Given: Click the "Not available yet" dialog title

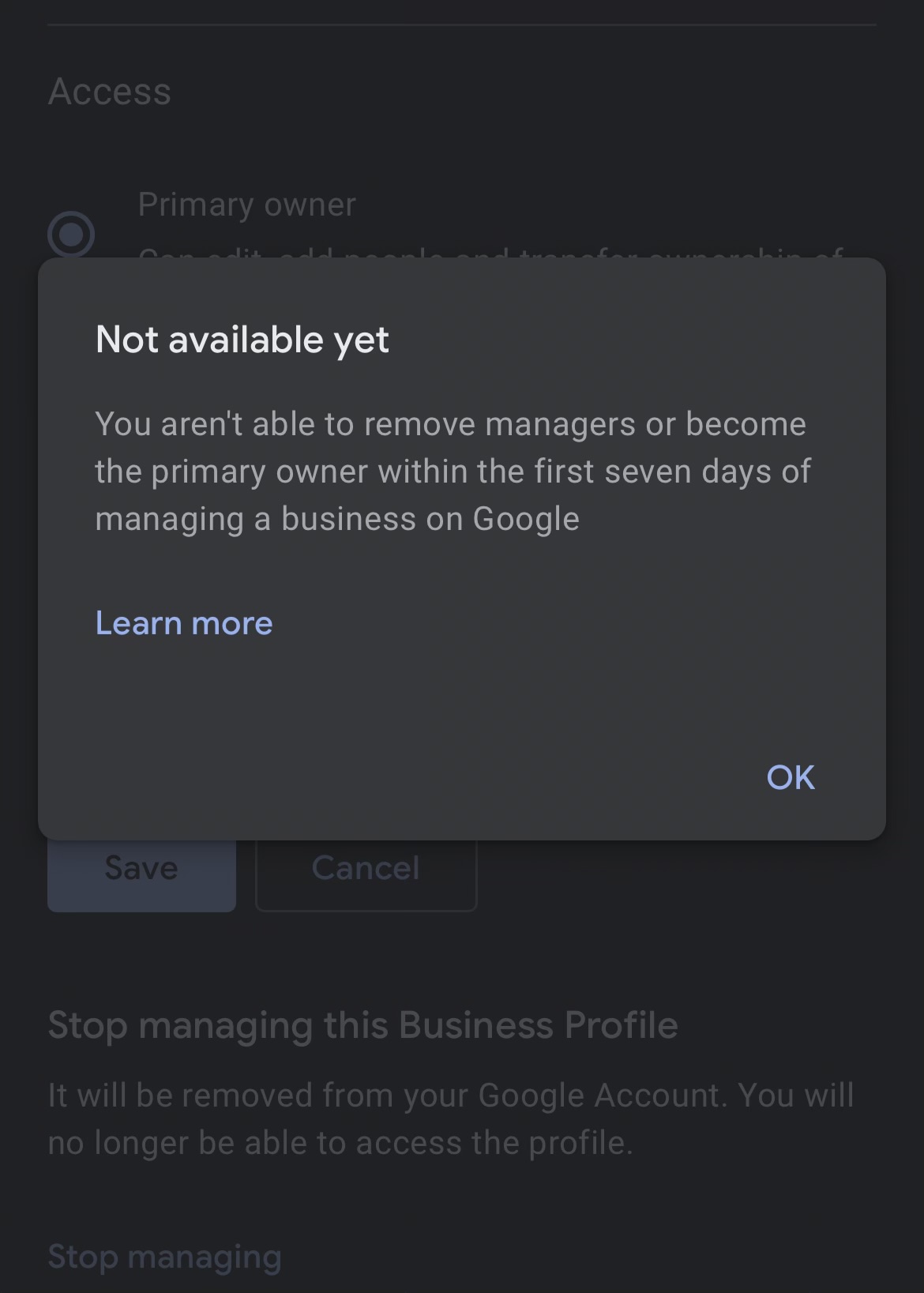Looking at the screenshot, I should coord(242,340).
